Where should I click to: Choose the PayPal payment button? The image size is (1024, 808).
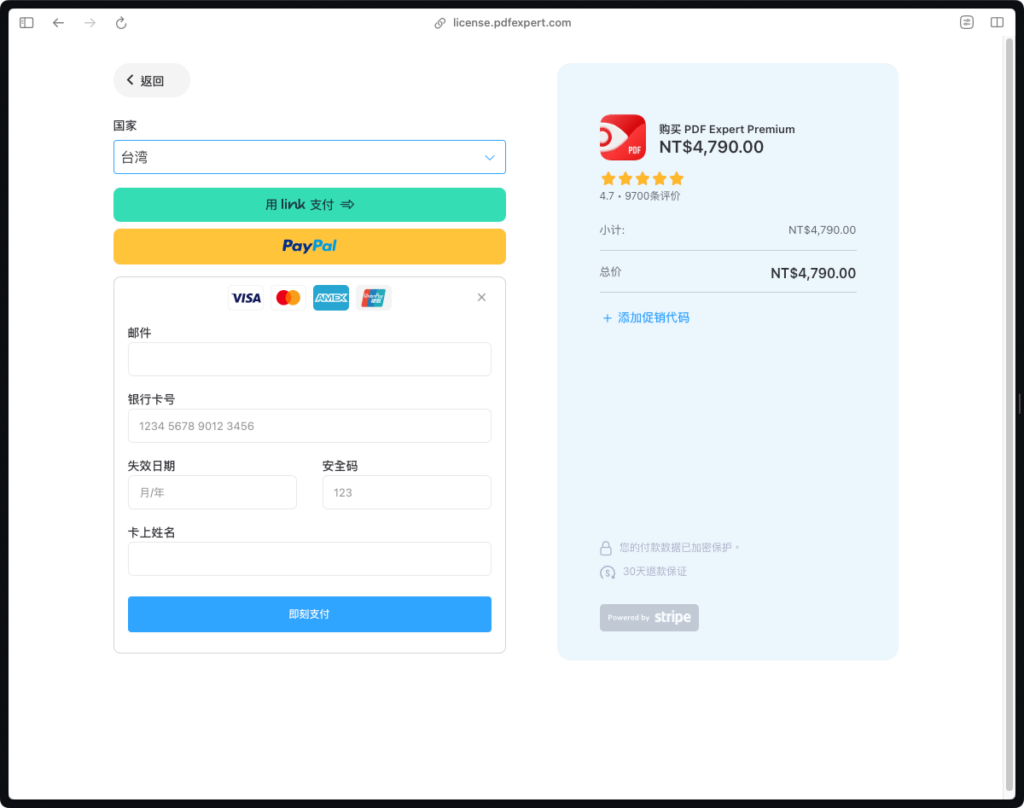tap(310, 246)
